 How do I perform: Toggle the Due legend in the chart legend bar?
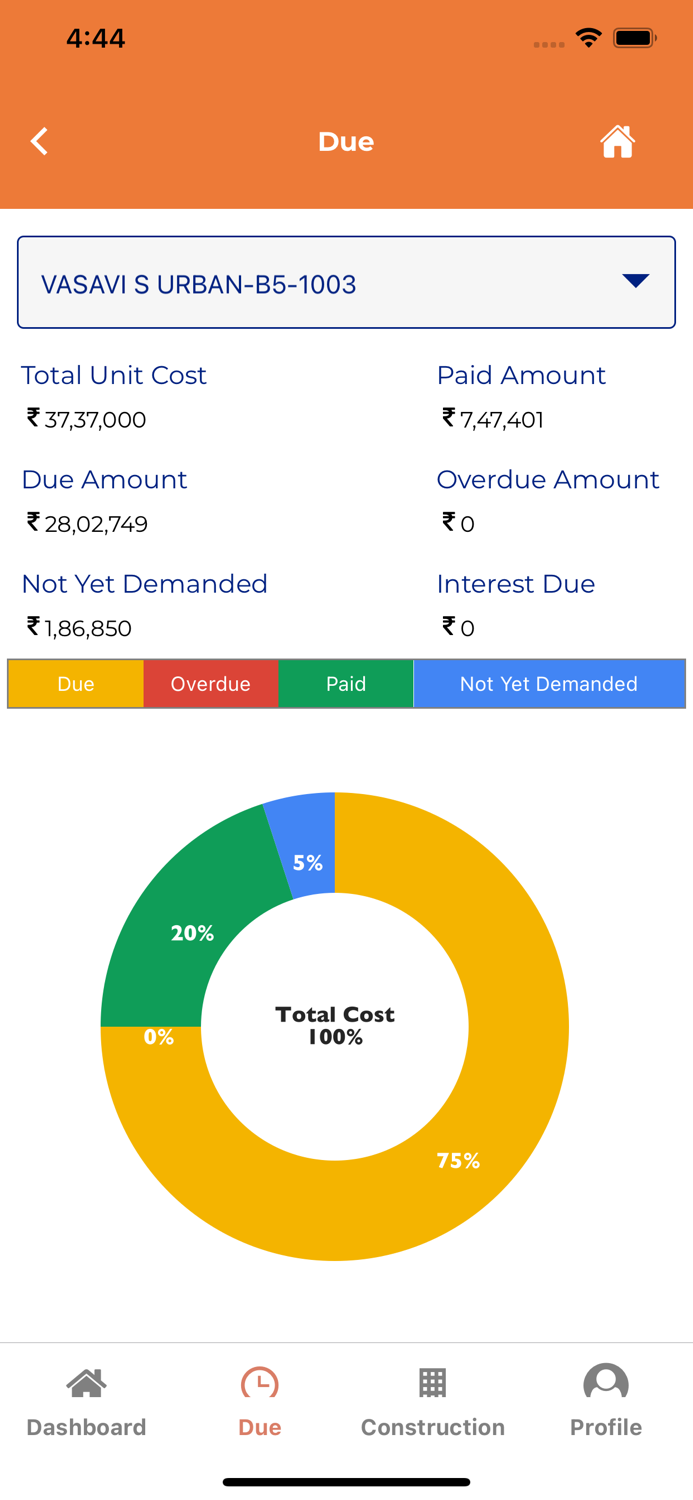(x=76, y=684)
